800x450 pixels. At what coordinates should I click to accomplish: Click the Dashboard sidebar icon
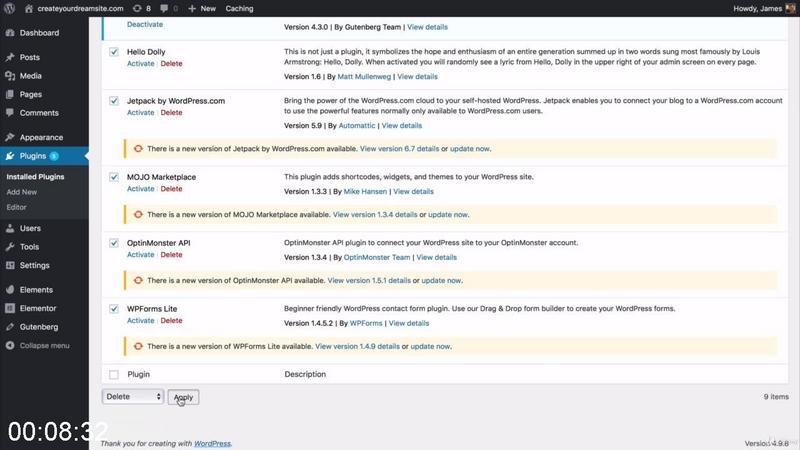click(10, 33)
